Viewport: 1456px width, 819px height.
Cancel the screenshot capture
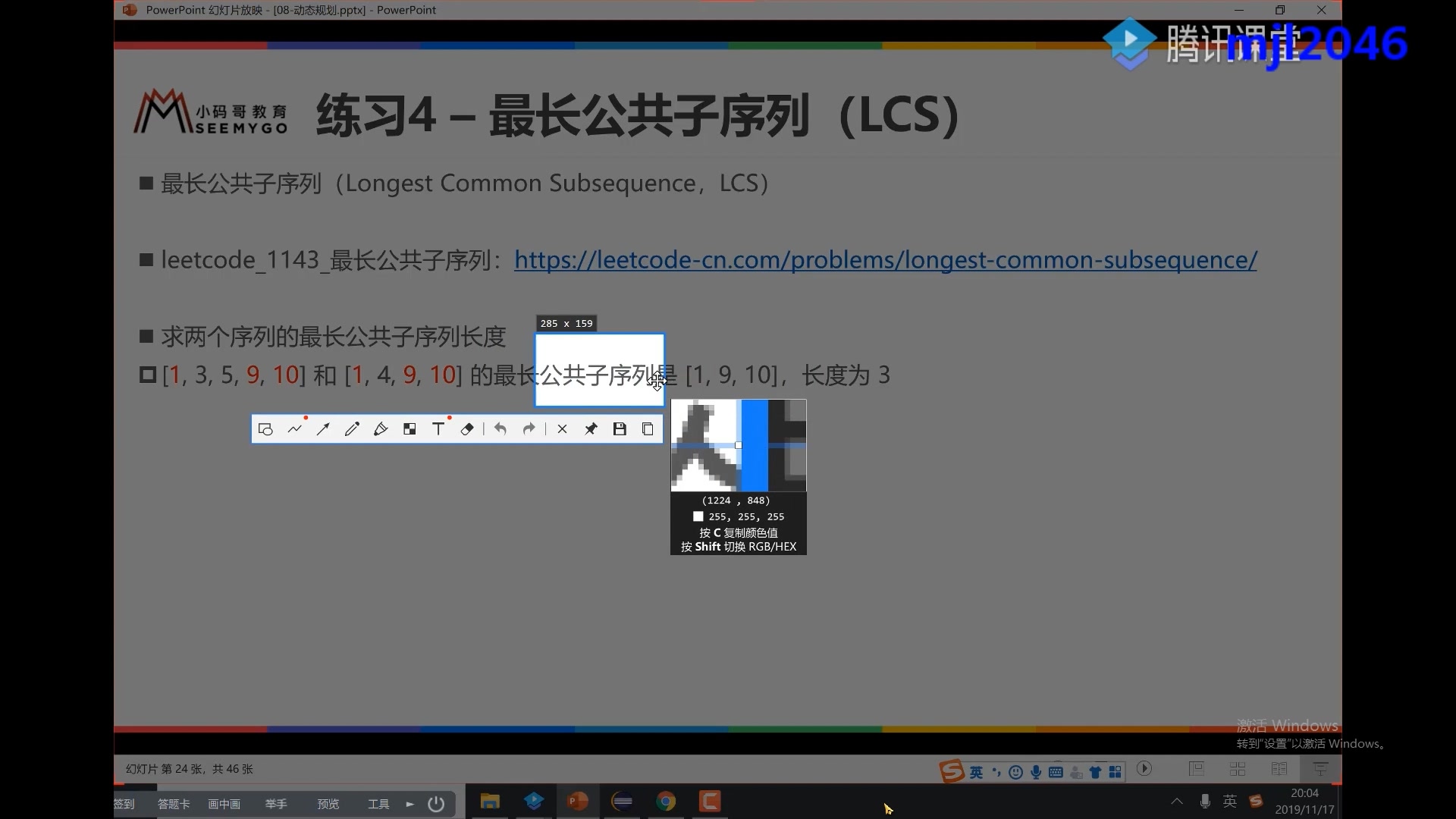[562, 429]
